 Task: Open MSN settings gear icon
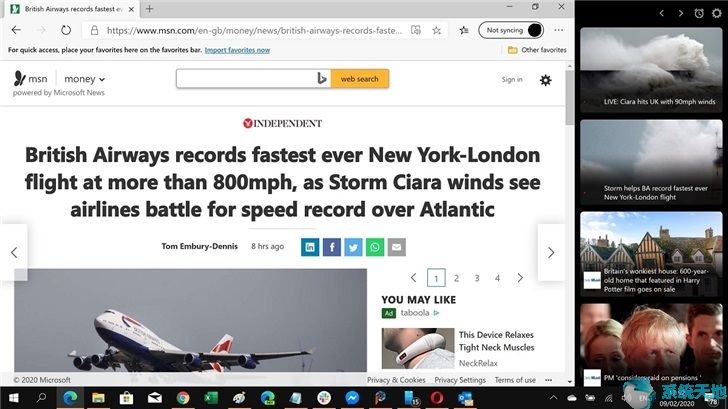click(x=546, y=80)
